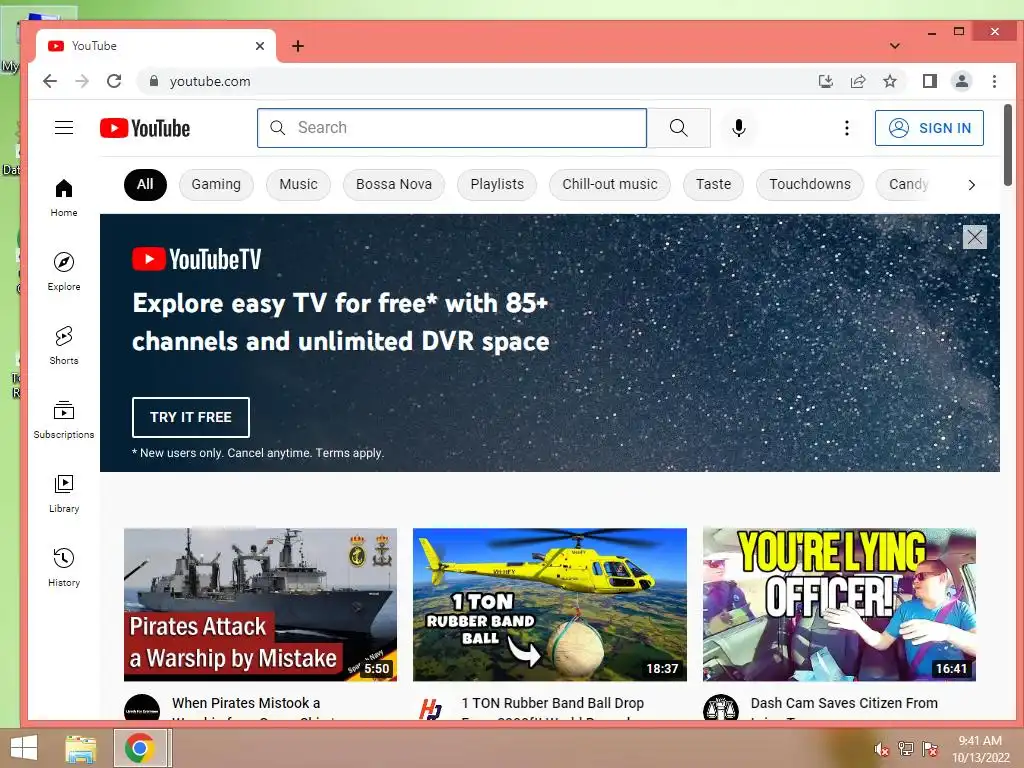This screenshot has width=1024, height=768.
Task: Click the SIGN IN button
Action: (929, 128)
